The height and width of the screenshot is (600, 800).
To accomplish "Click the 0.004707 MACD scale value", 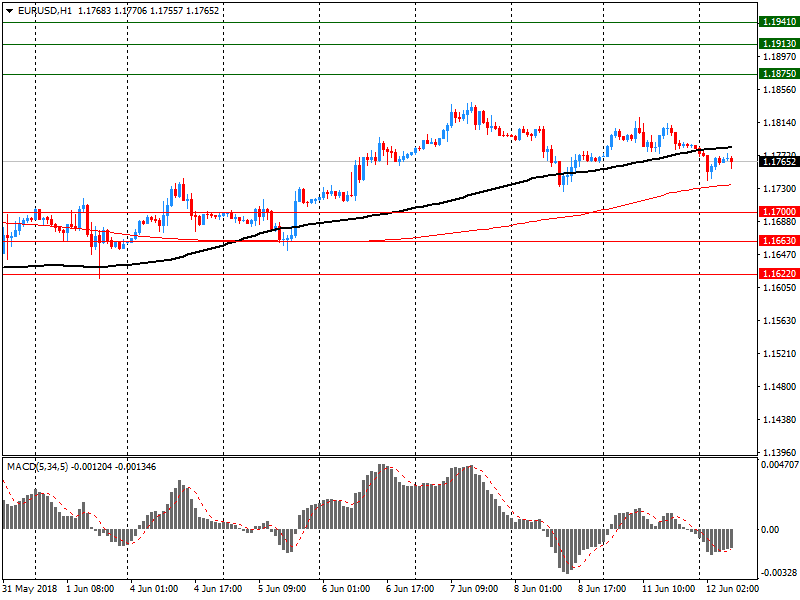I will pos(780,465).
